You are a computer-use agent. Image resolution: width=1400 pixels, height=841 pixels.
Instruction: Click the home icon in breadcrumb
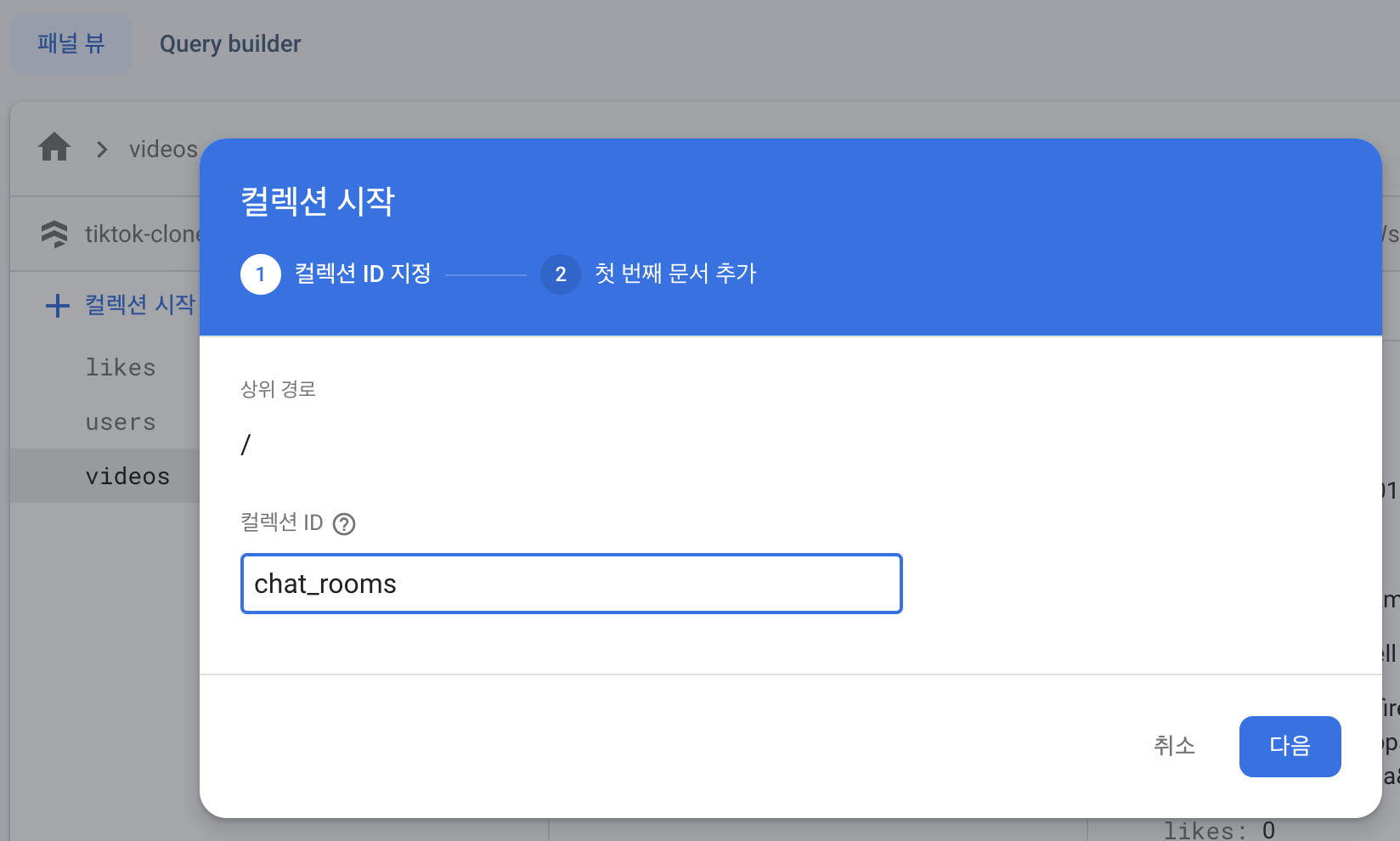pyautogui.click(x=54, y=147)
